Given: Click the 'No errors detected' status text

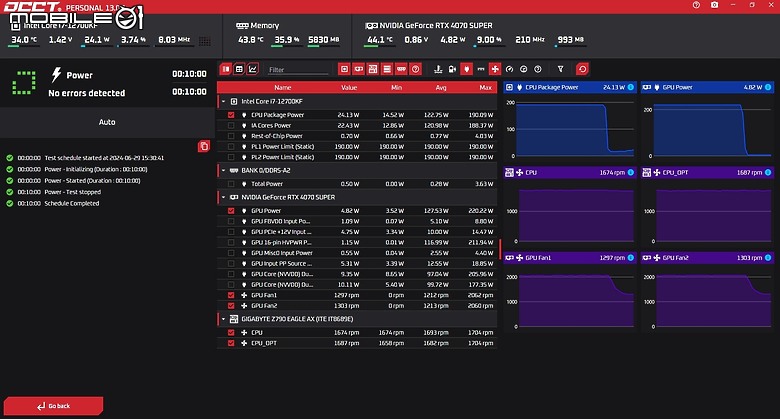Looking at the screenshot, I should 87,93.
